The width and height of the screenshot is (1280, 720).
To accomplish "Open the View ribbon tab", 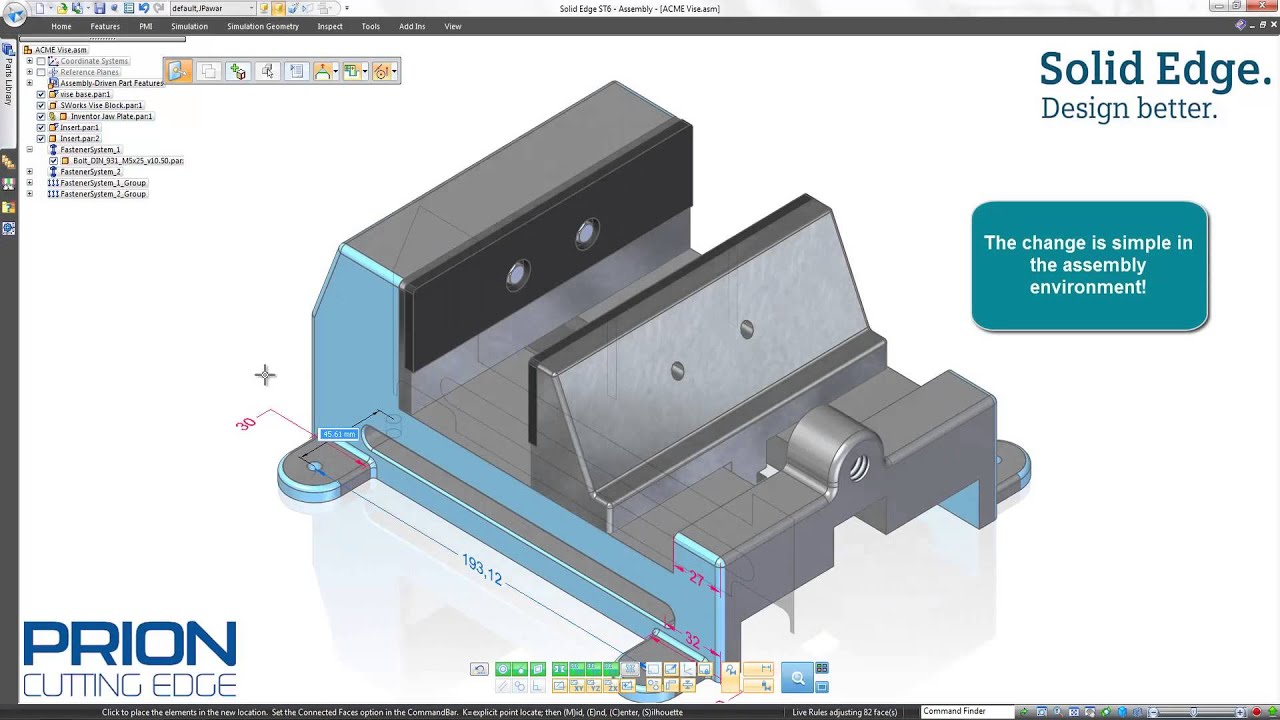I will tap(453, 27).
